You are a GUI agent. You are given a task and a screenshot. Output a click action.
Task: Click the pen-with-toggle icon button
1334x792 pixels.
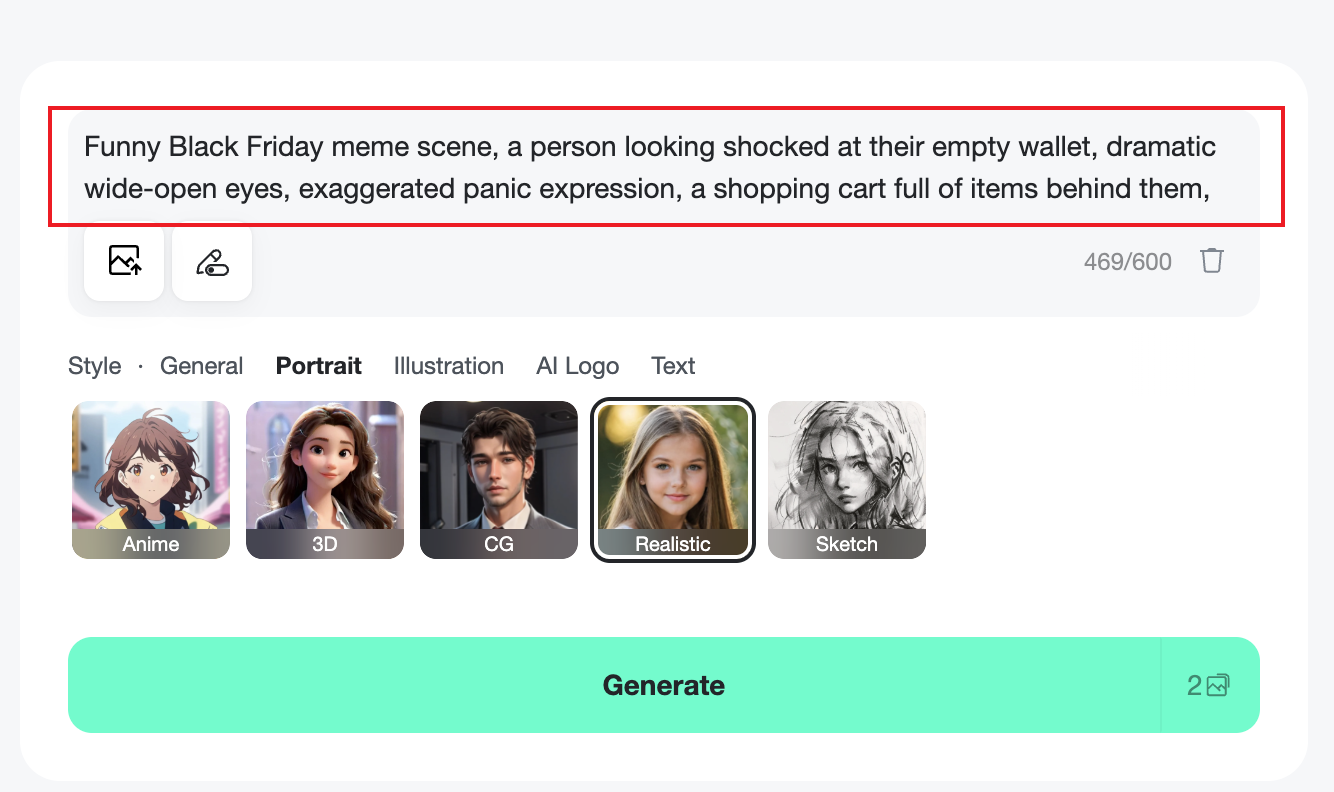tap(212, 261)
